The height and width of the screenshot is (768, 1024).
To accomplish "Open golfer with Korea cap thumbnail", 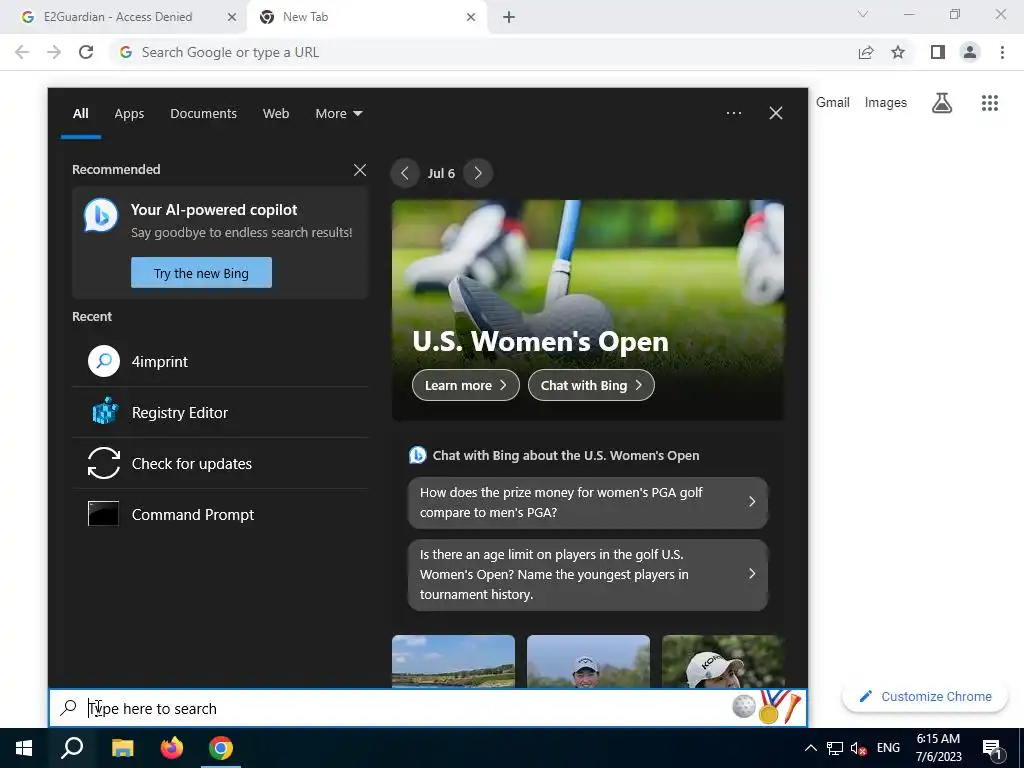I will tap(723, 661).
